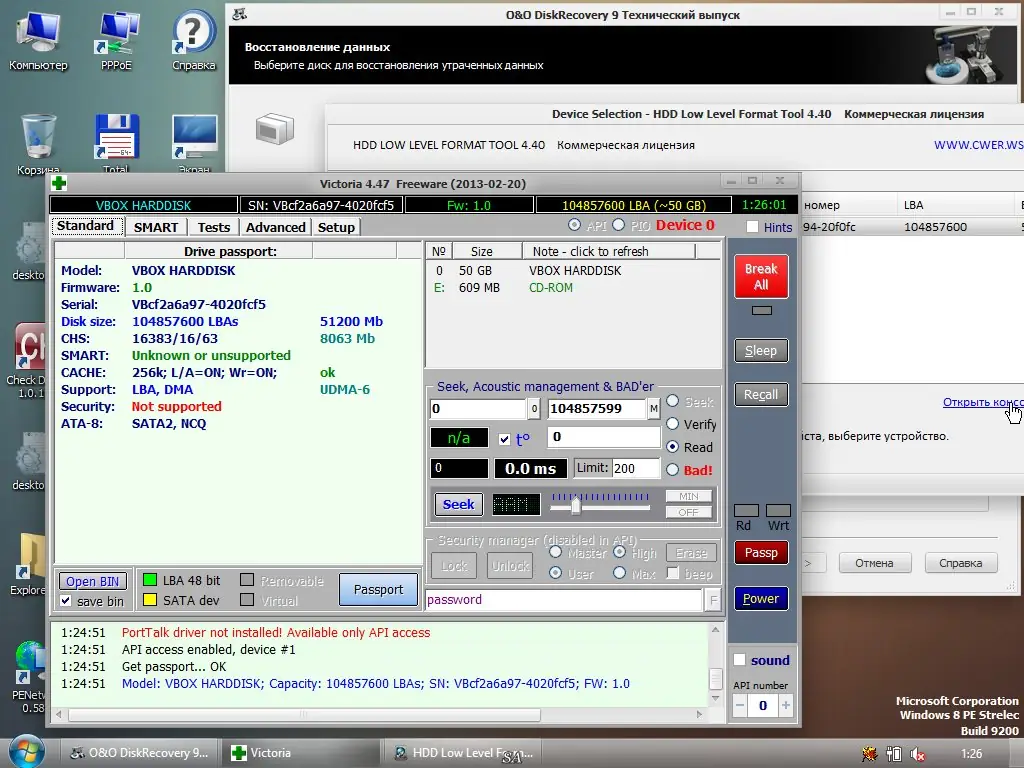Viewport: 1024px width, 768px height.
Task: Open the PENetwork desktop shortcut
Action: 29,676
